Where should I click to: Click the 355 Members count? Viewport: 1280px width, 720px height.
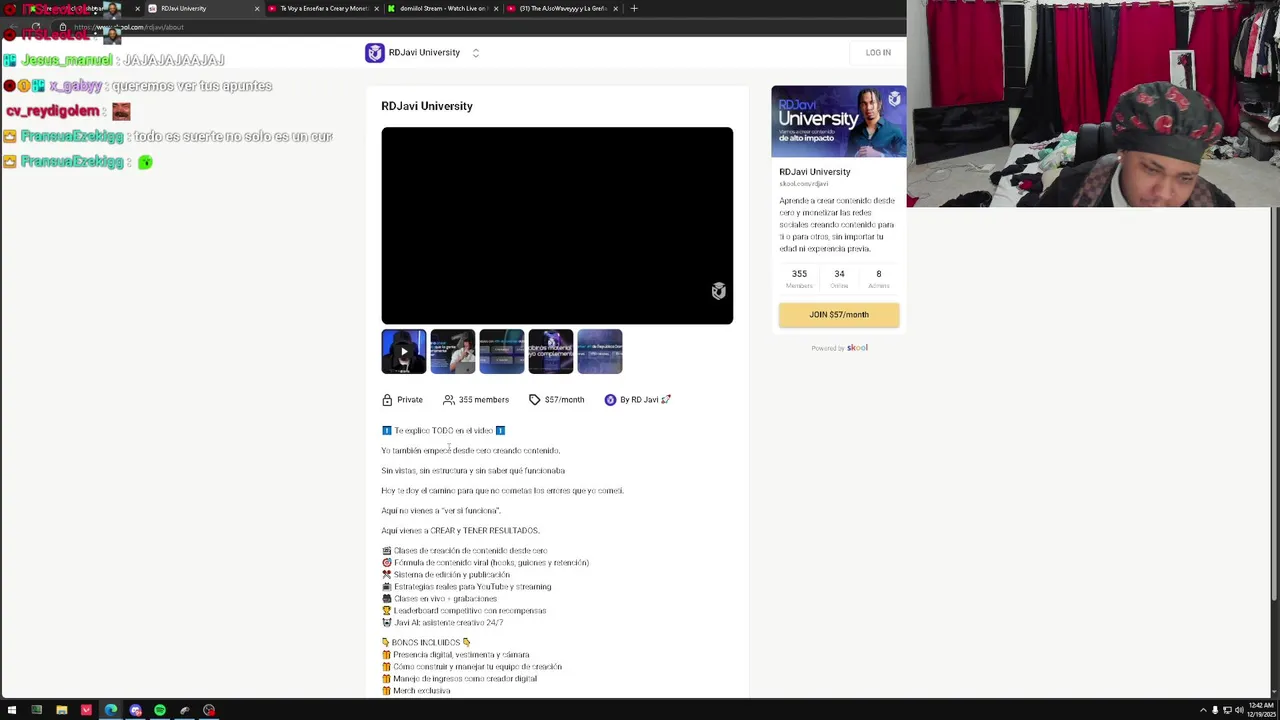[799, 279]
